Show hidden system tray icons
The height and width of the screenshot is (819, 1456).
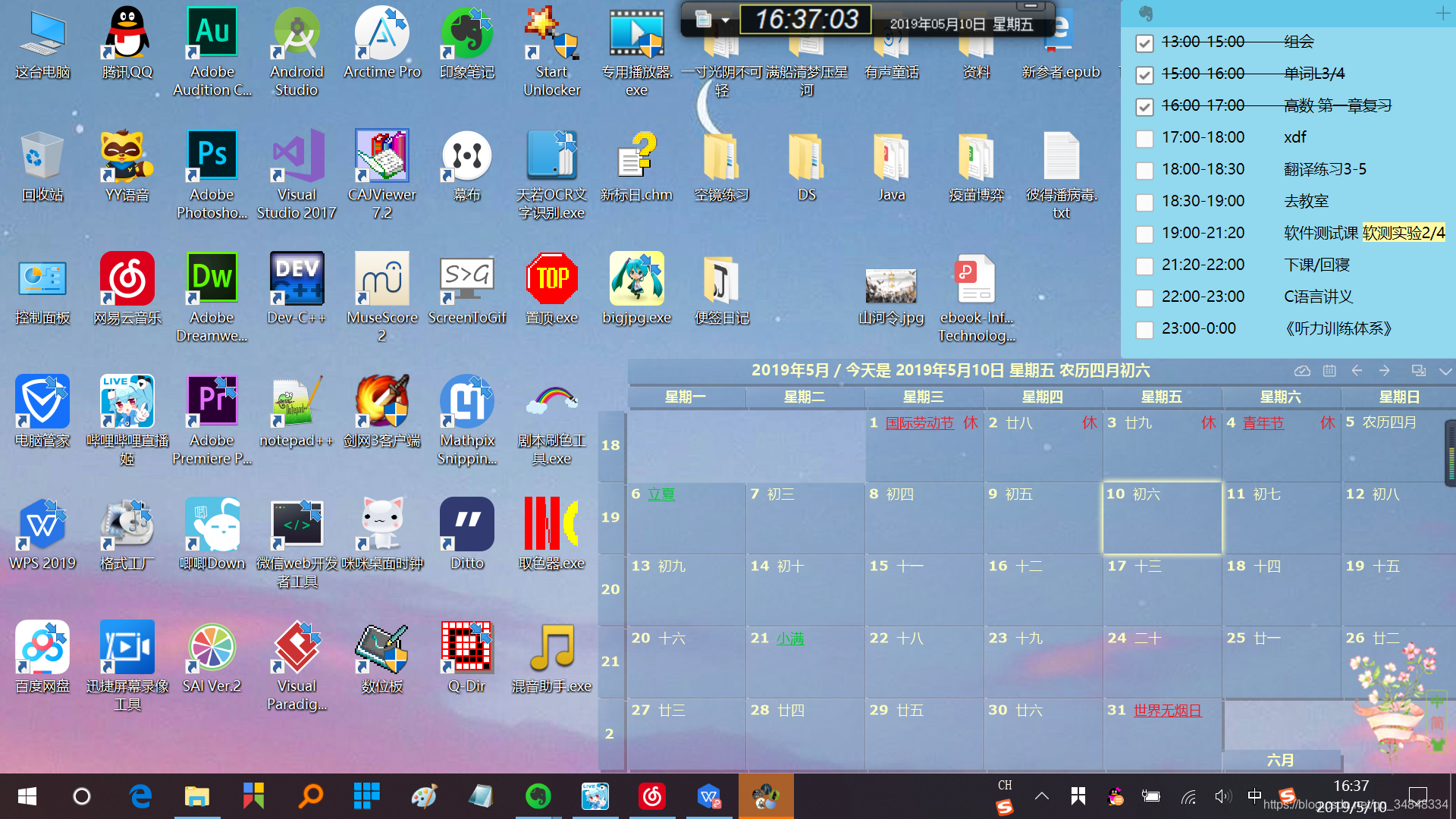tap(1041, 796)
